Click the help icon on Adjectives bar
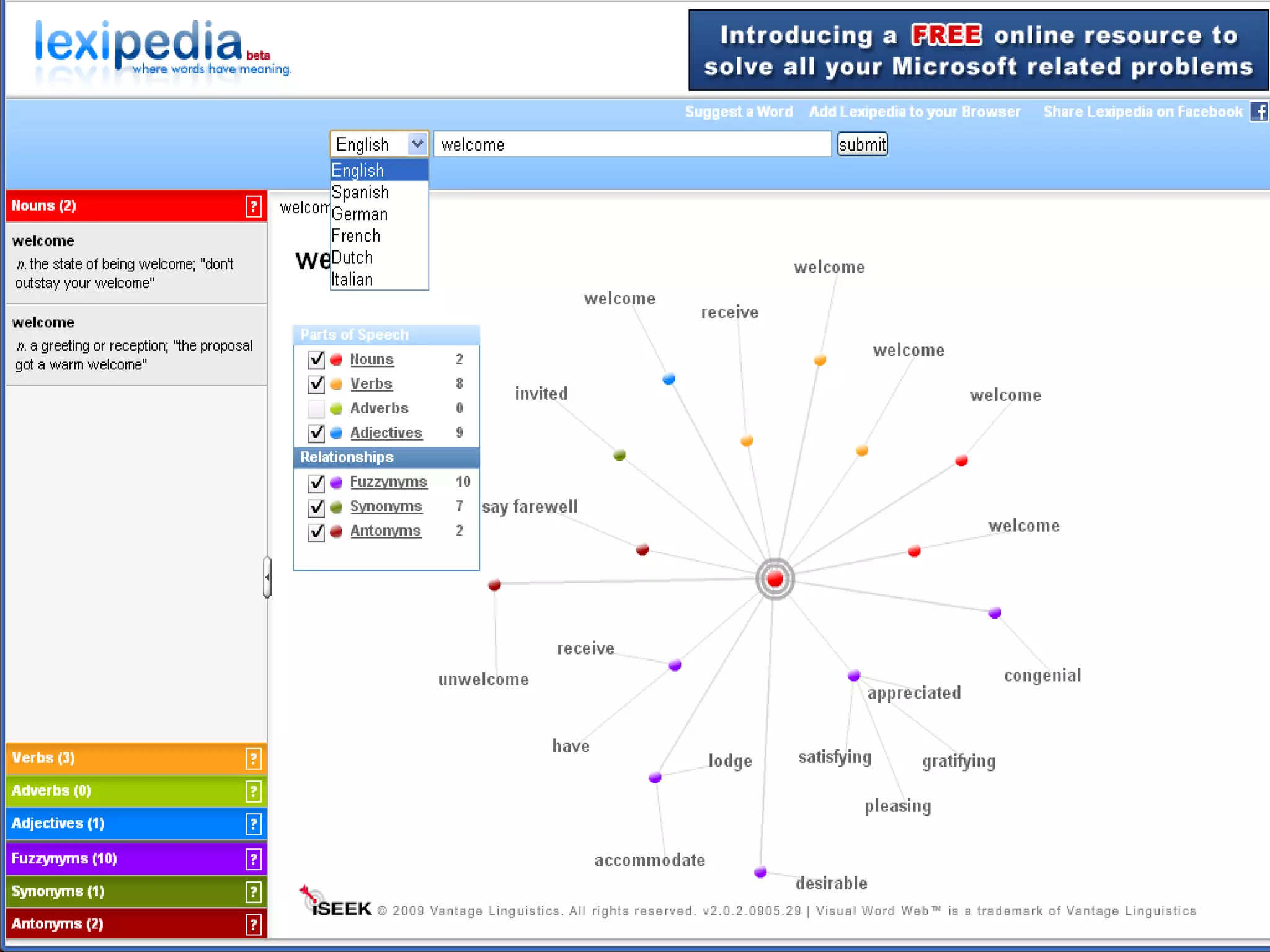 tap(253, 824)
